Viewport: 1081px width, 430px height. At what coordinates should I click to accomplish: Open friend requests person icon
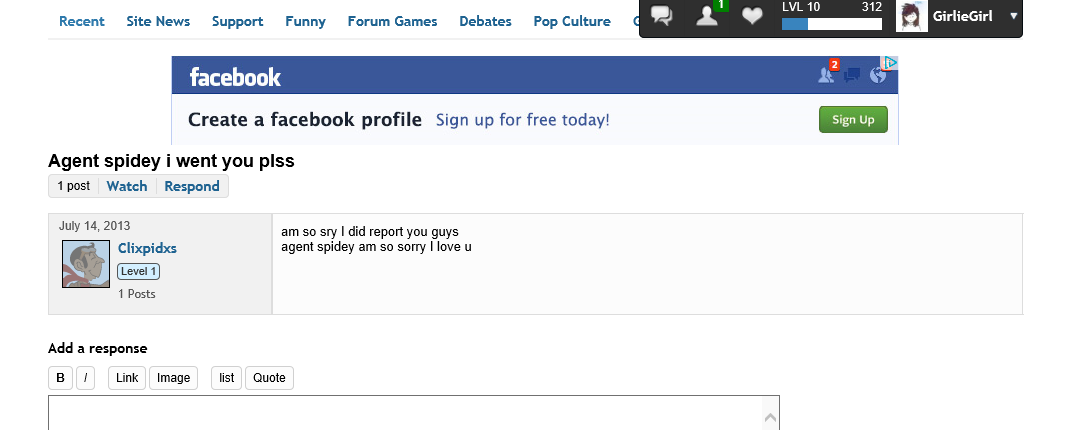(x=707, y=16)
